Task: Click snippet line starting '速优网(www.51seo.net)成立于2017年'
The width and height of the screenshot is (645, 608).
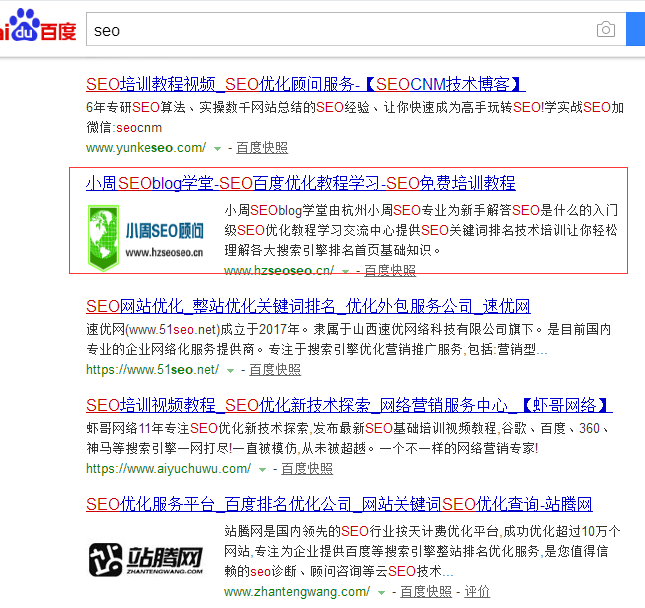Action: 348,330
